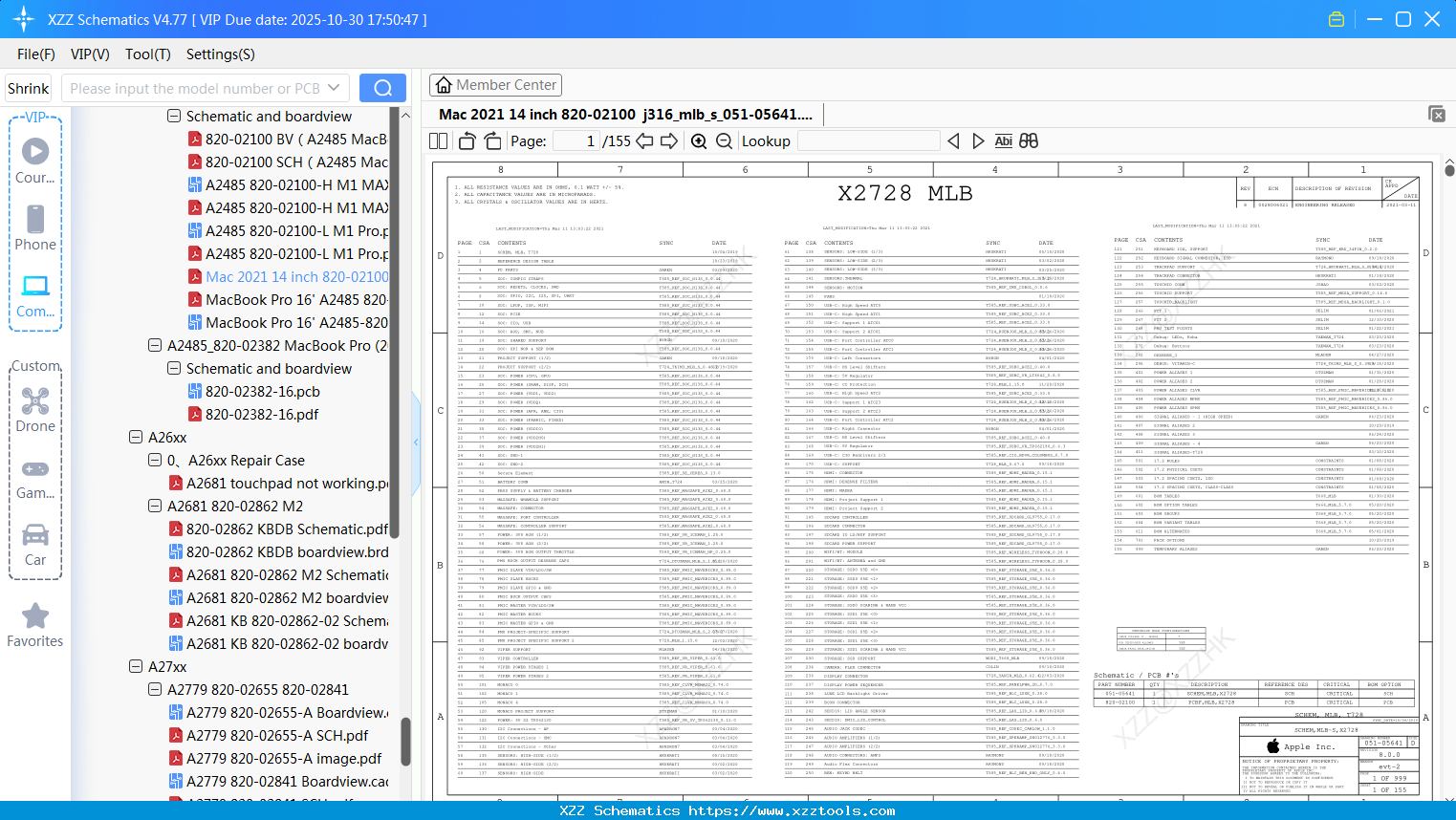Click the yellow gift icon in title bar
Screen dimensions: 1456x820
point(1336,19)
